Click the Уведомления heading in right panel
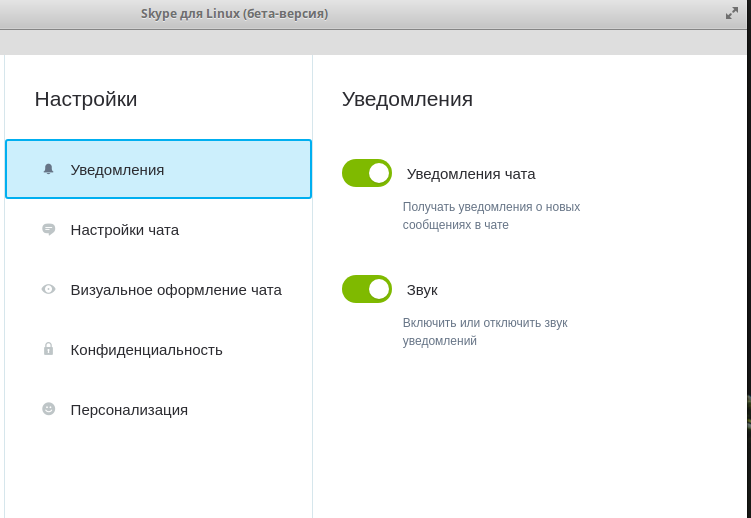This screenshot has width=751, height=518. (x=407, y=99)
